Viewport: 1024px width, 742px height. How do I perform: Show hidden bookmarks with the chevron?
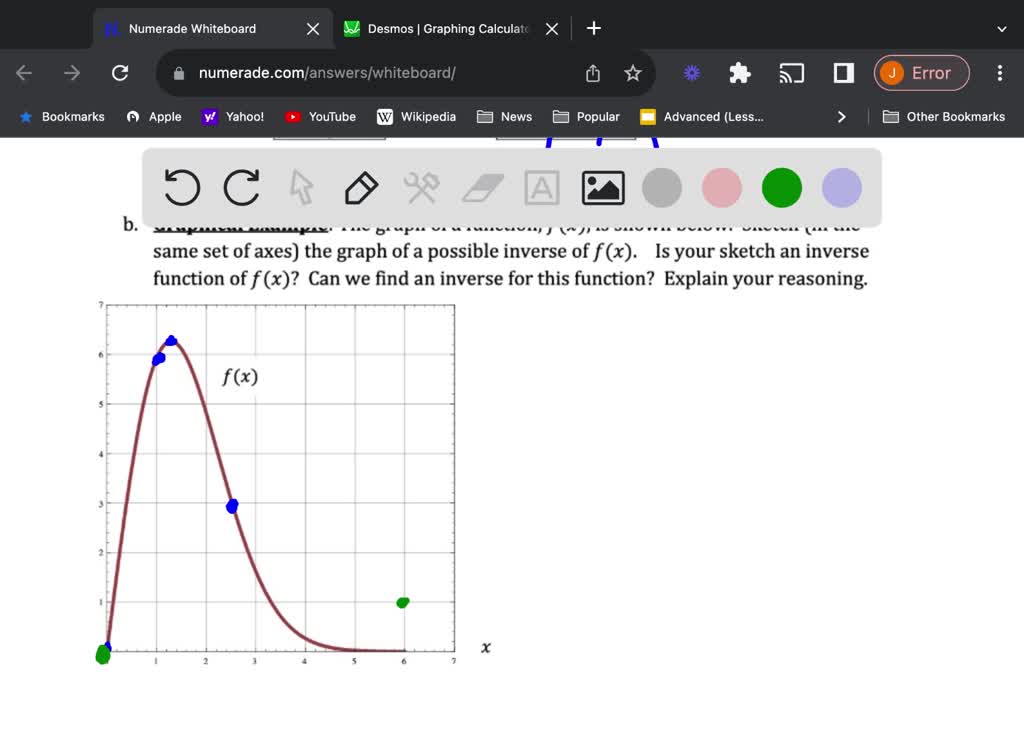click(x=841, y=117)
